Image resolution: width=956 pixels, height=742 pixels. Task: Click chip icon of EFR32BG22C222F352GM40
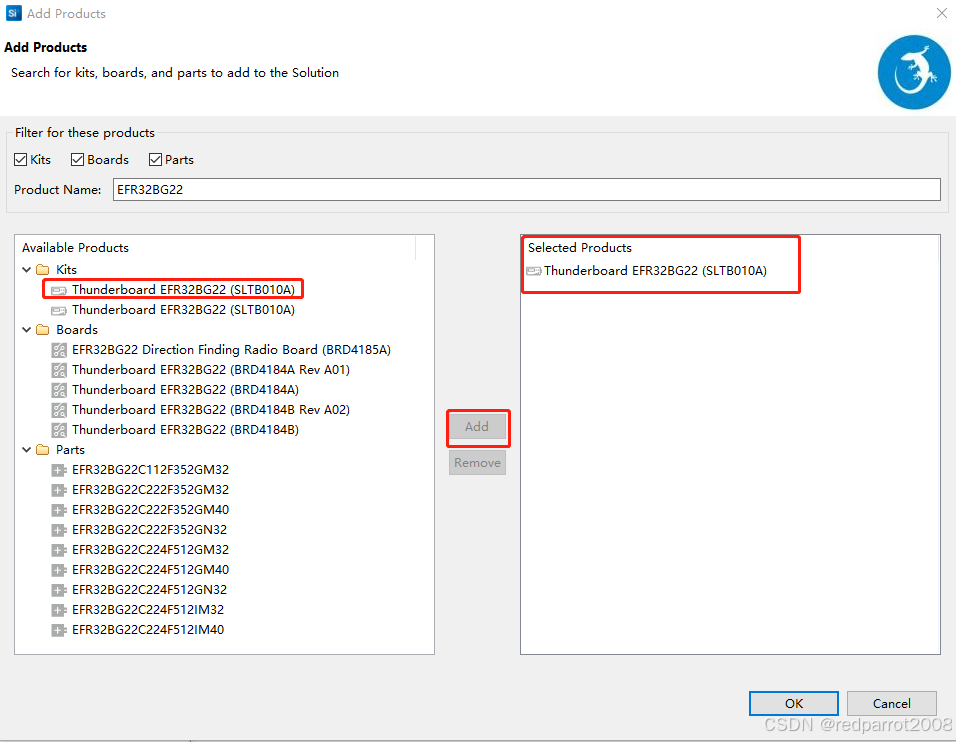coord(59,510)
